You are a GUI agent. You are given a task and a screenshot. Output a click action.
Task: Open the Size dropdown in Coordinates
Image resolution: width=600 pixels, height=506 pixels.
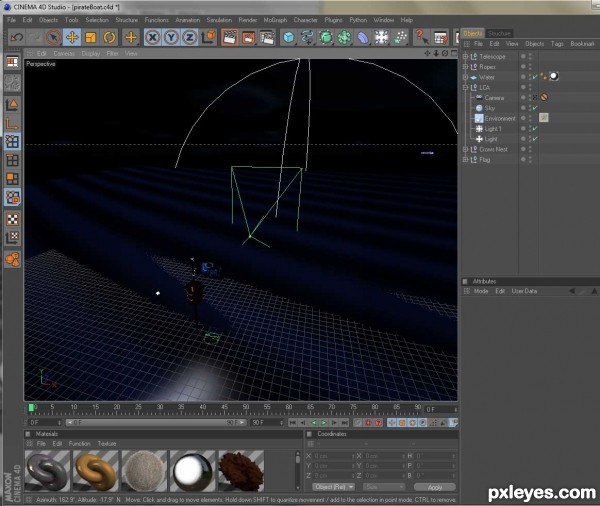383,487
